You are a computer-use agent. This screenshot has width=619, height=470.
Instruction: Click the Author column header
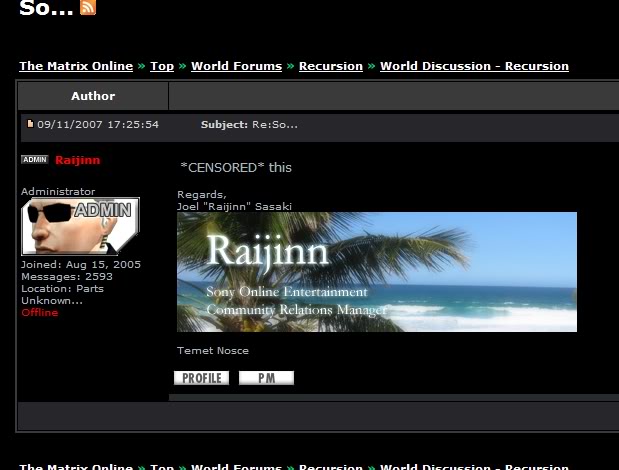point(93,96)
